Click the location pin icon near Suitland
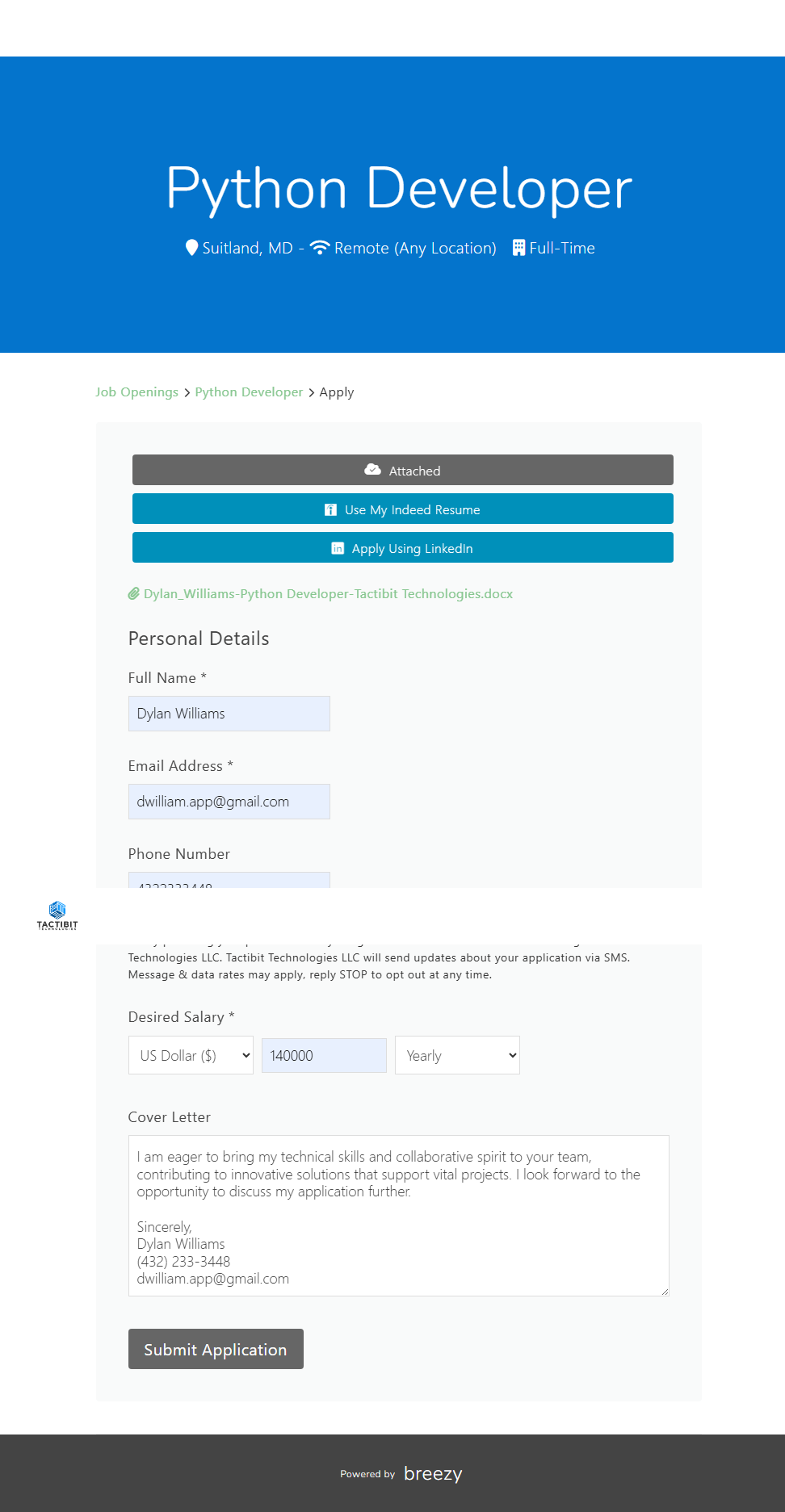Screen dimensions: 785x1512 click(x=191, y=247)
